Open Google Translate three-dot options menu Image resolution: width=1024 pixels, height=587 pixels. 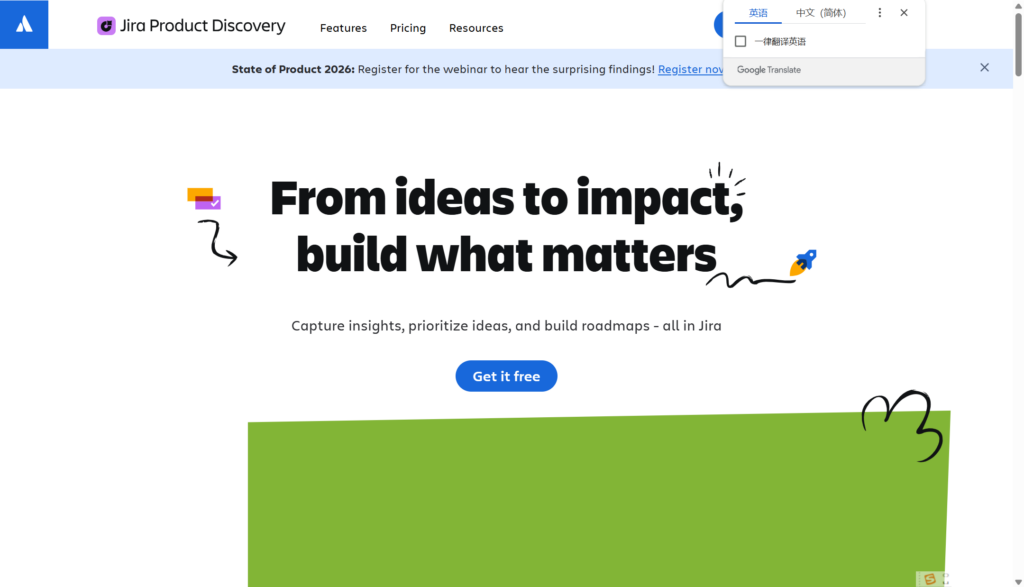tap(880, 13)
